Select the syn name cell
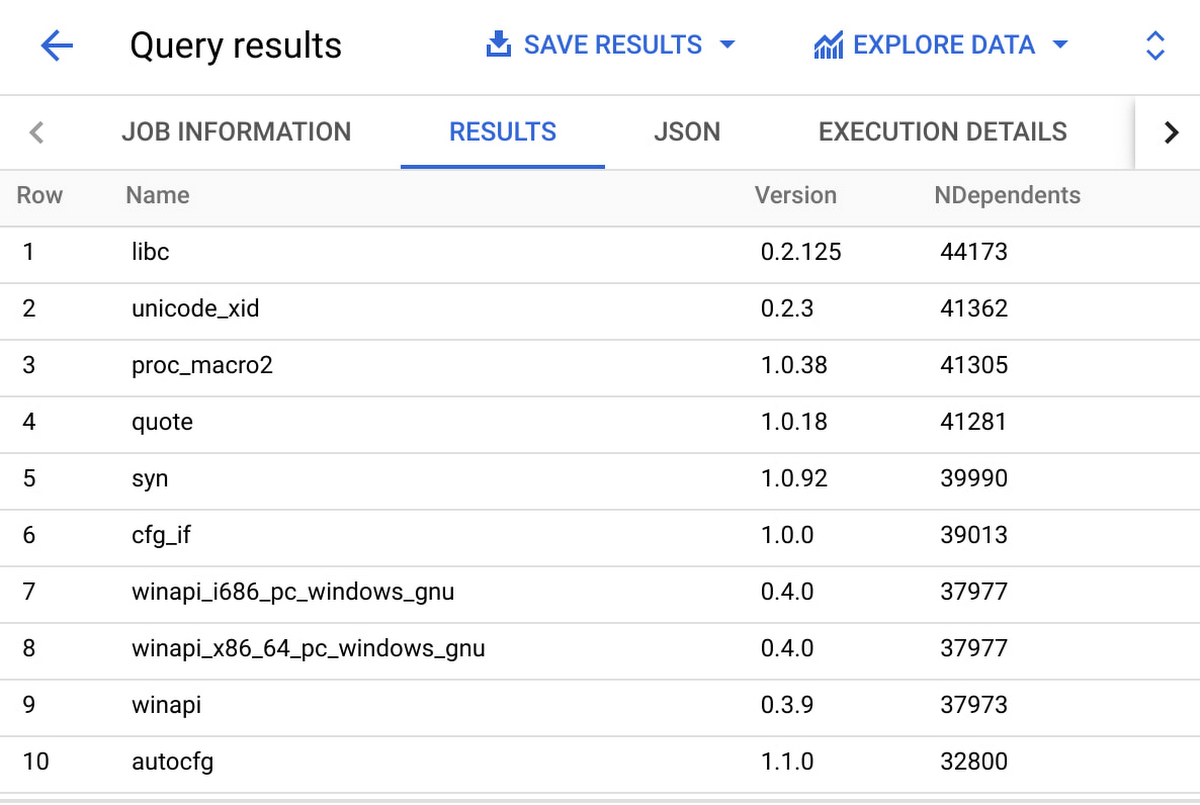Screen dimensions: 1200x805 tap(150, 479)
